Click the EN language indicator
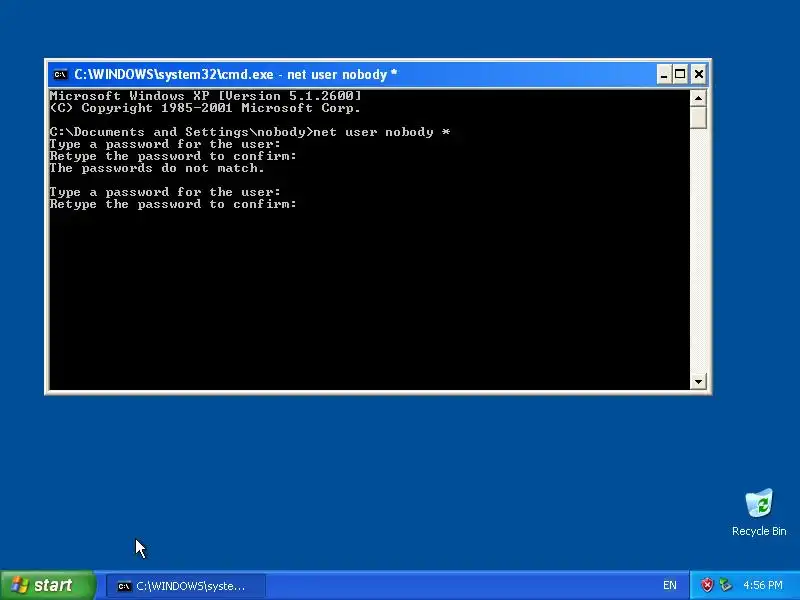 [669, 585]
